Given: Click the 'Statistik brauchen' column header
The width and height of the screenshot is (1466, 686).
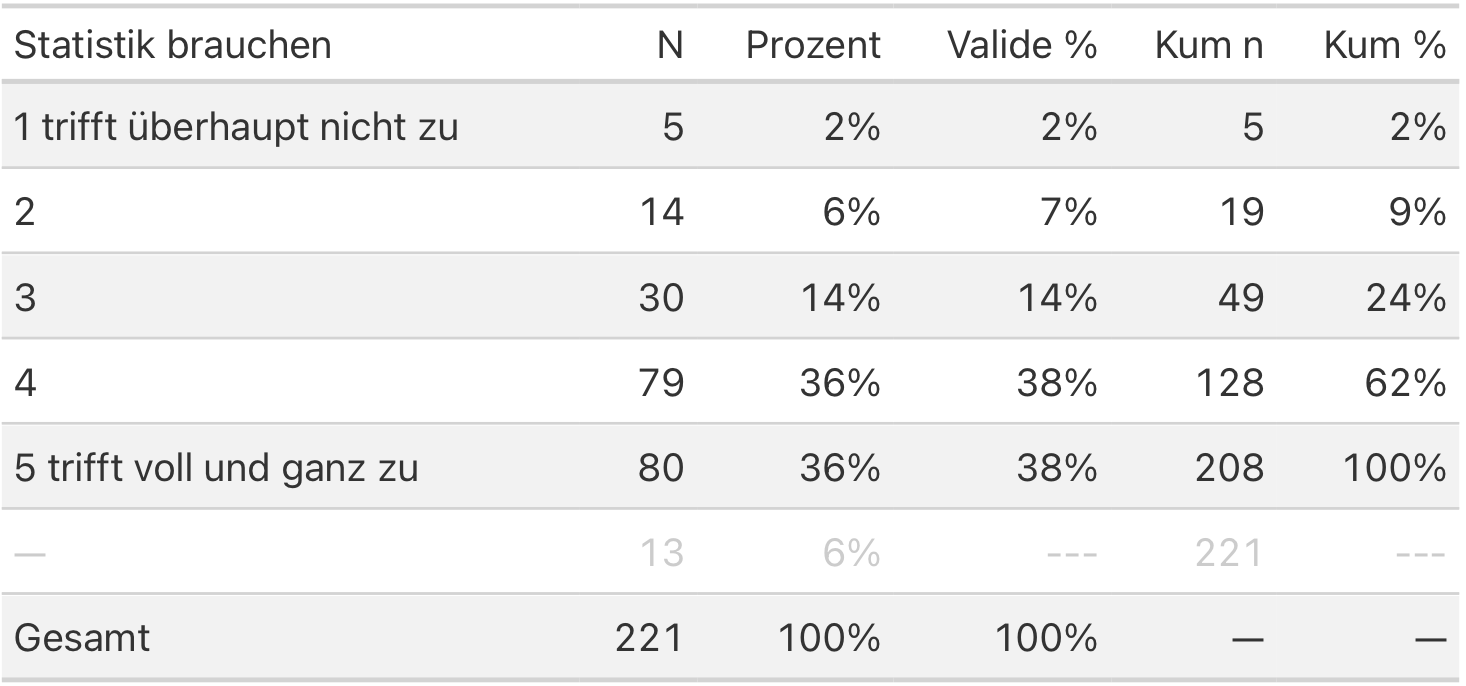Looking at the screenshot, I should click(172, 45).
